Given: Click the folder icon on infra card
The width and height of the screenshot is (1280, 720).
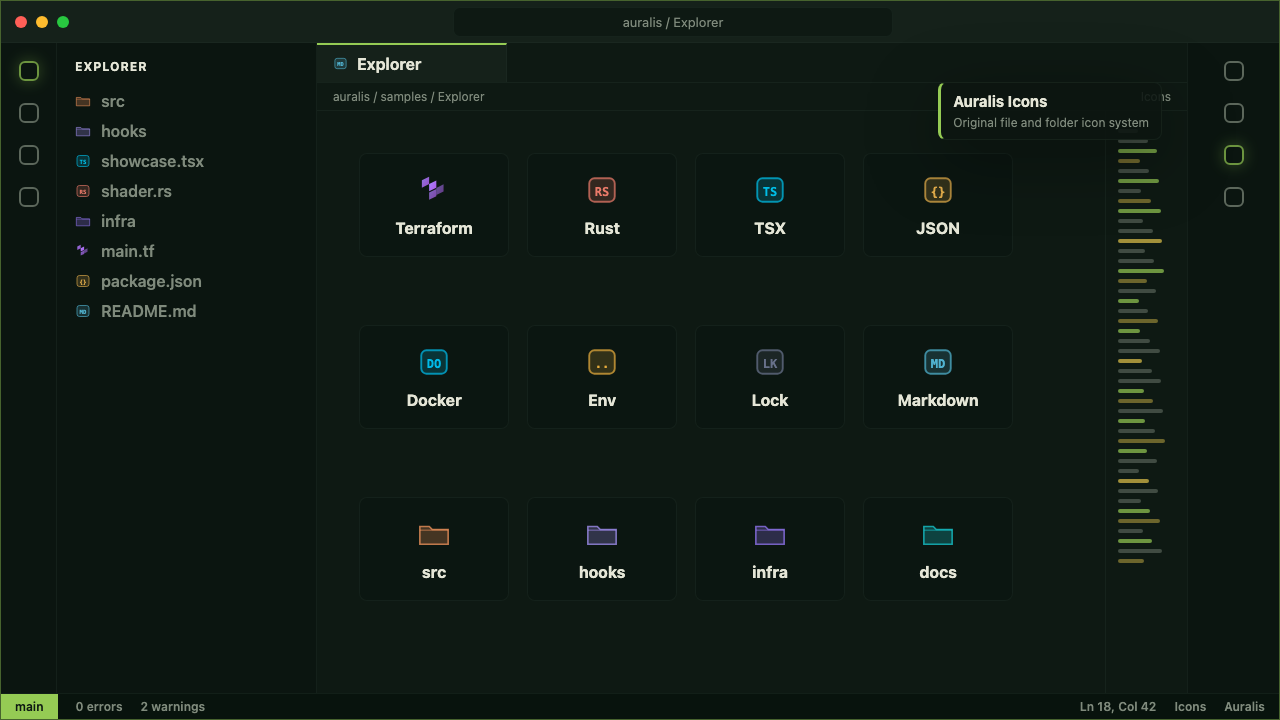Looking at the screenshot, I should click(x=770, y=535).
